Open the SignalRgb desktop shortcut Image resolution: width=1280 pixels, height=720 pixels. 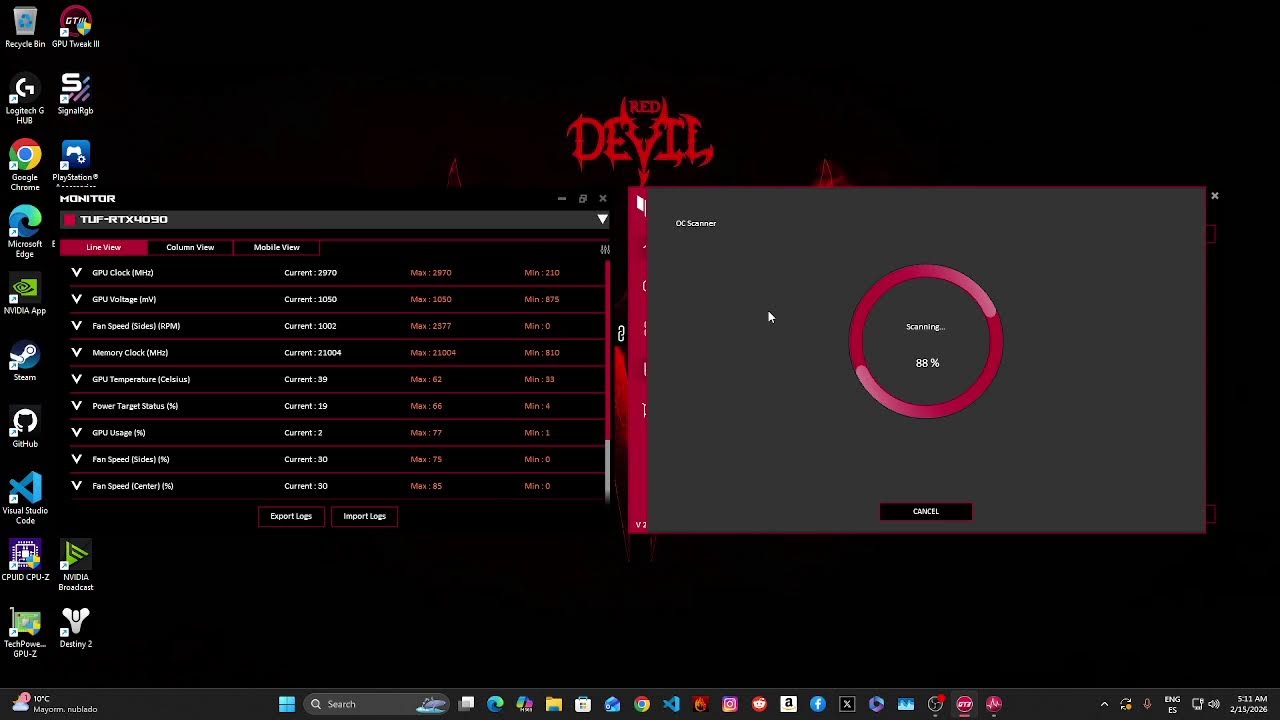pos(75,95)
